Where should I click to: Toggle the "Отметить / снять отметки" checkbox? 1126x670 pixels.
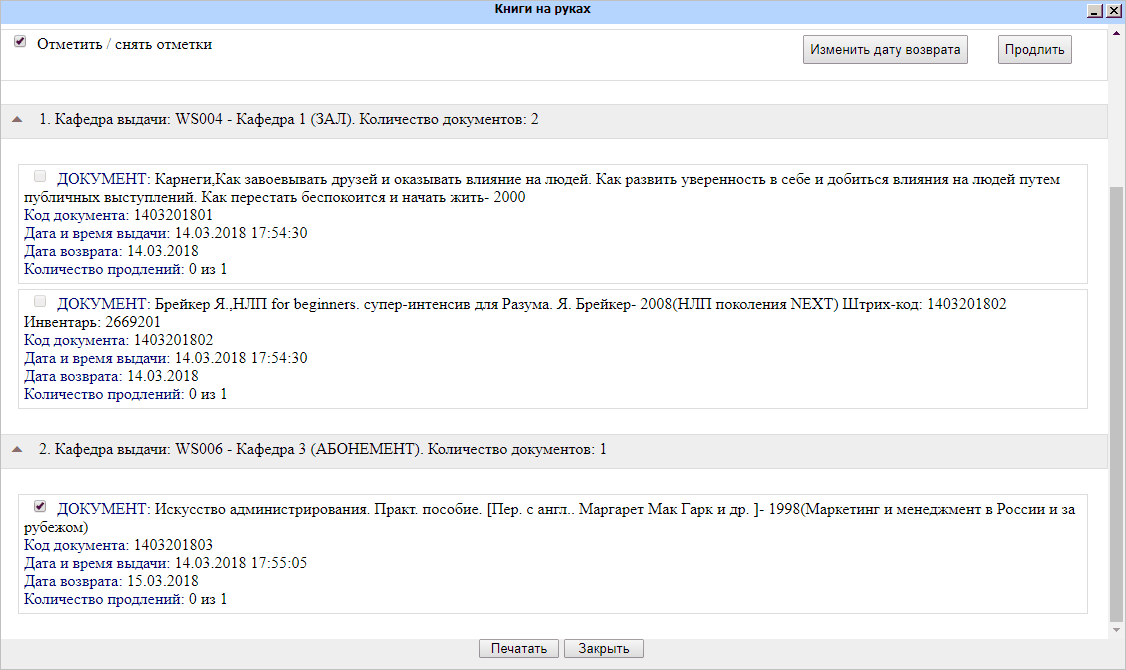20,42
